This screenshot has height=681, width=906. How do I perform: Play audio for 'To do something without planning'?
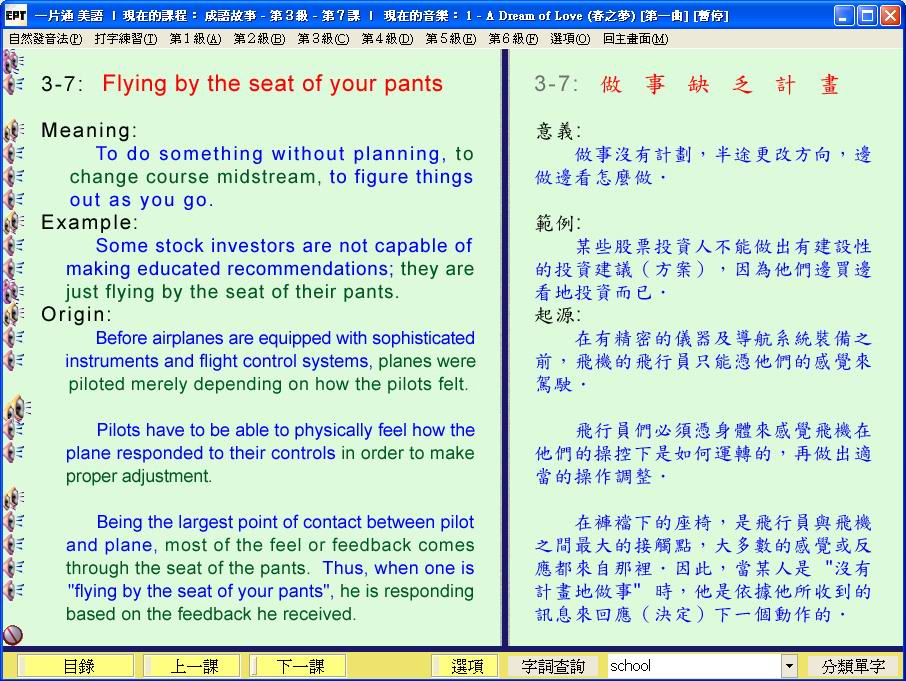point(13,154)
